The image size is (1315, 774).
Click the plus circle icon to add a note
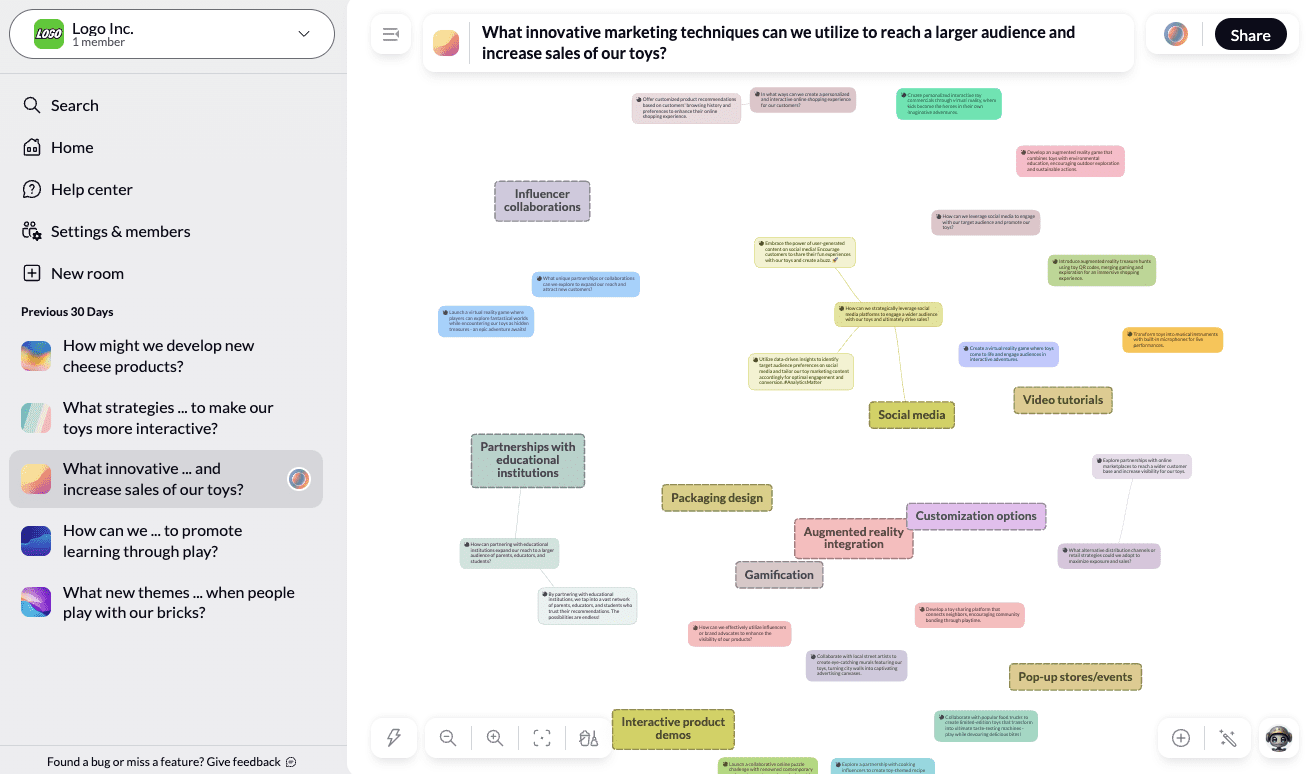point(1181,738)
